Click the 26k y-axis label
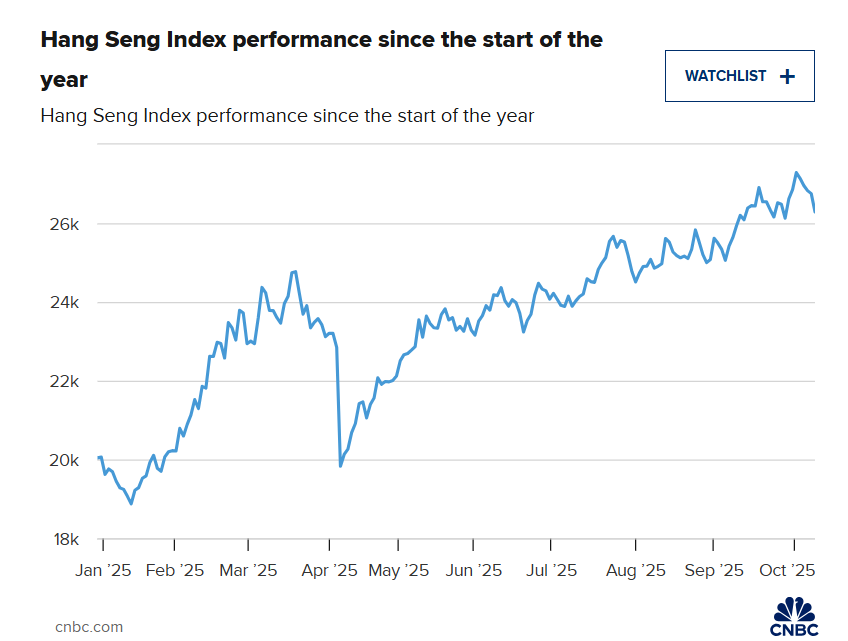Image resolution: width=848 pixels, height=641 pixels. (66, 224)
